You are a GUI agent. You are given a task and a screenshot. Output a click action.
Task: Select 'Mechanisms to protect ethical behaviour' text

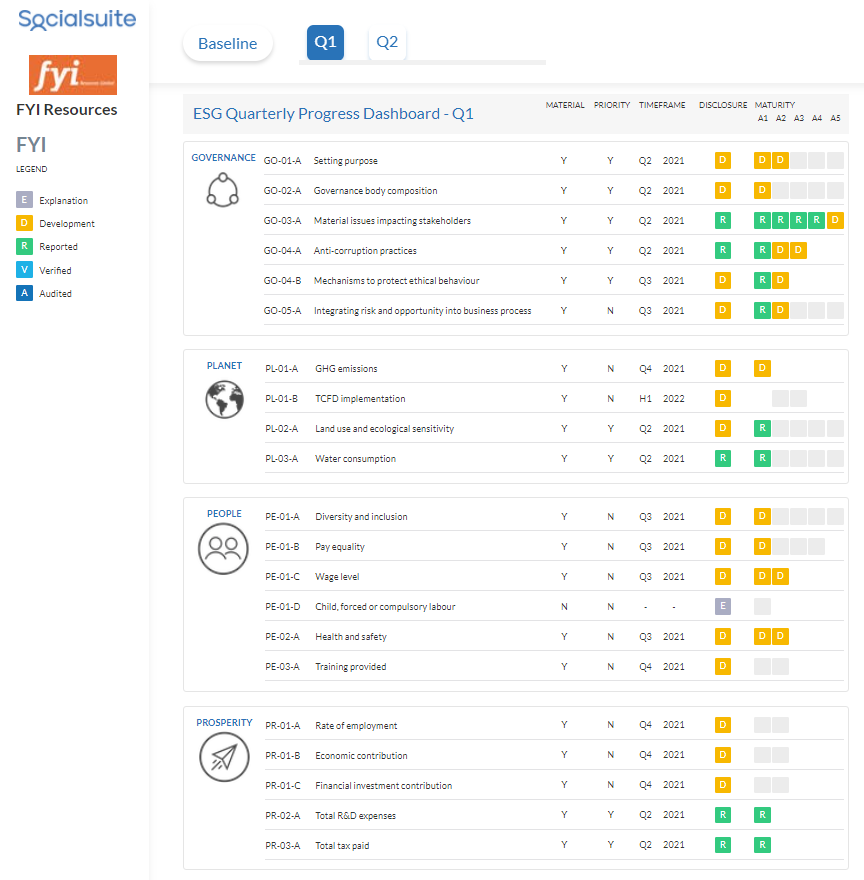(396, 281)
